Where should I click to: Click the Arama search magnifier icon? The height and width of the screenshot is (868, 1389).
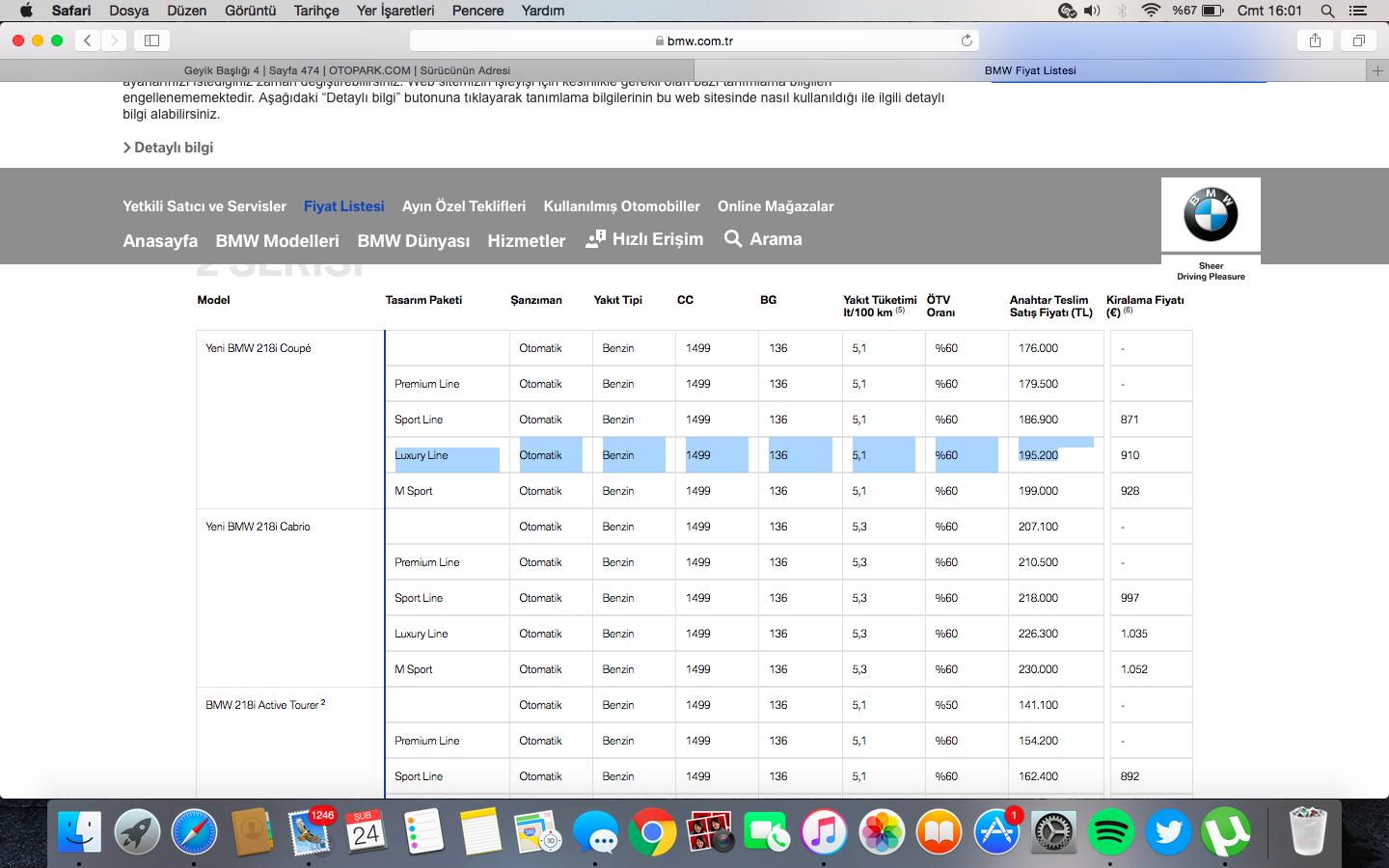coord(733,238)
